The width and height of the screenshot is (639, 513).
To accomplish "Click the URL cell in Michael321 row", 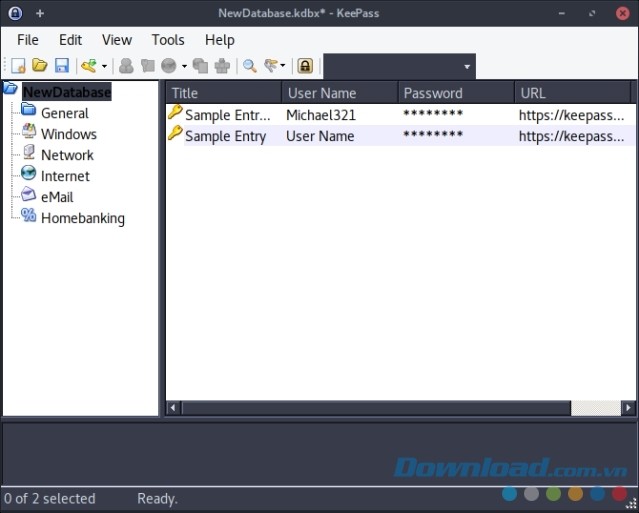I will 571,115.
